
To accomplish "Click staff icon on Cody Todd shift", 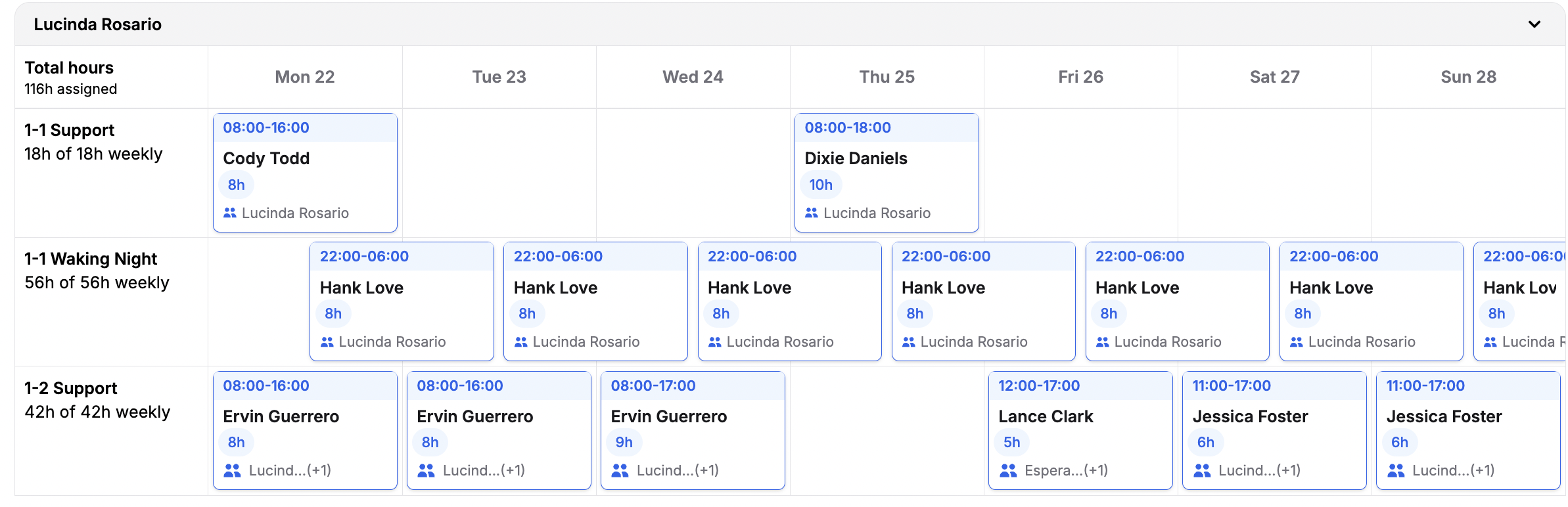I will (x=229, y=213).
